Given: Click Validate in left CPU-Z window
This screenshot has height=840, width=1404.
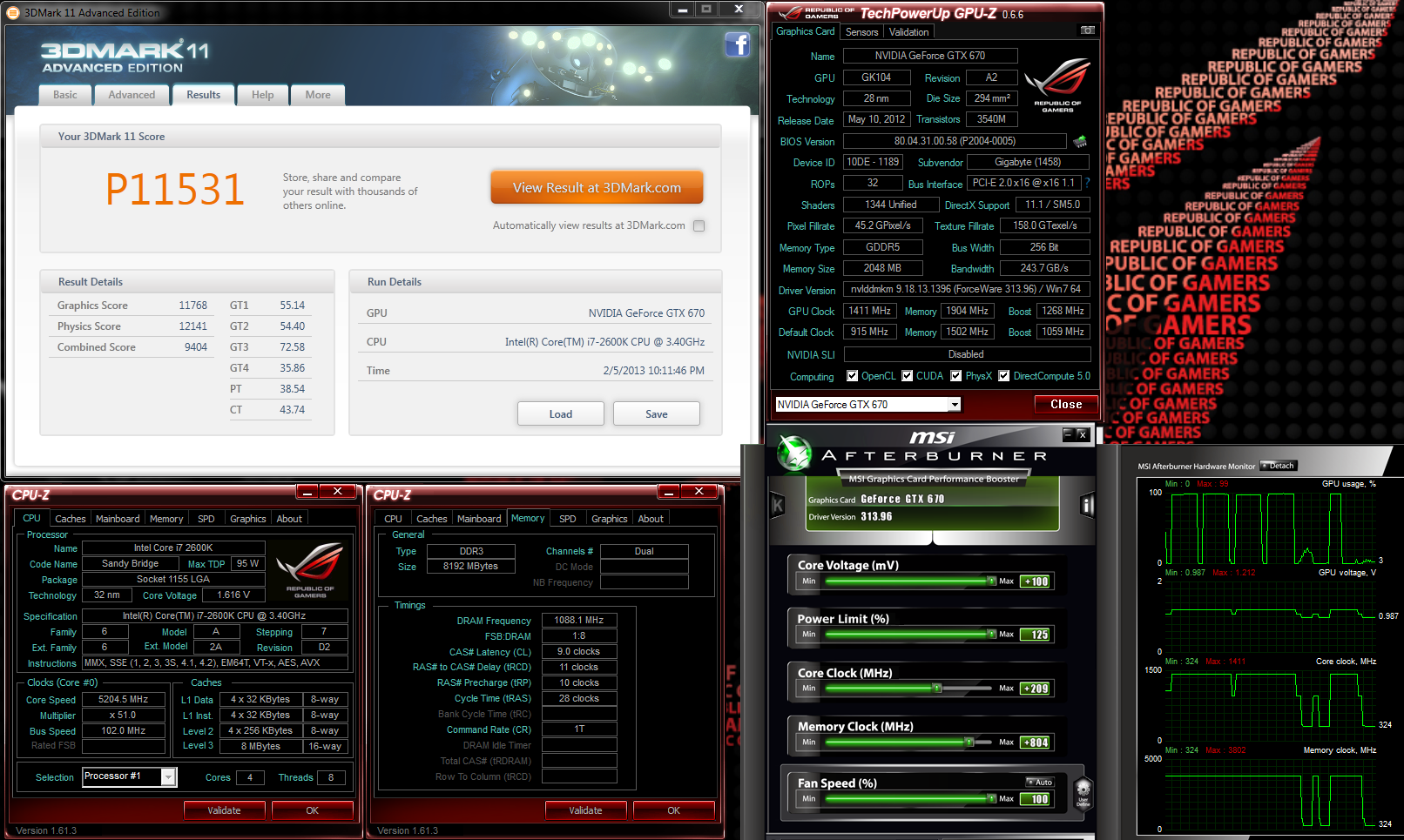Looking at the screenshot, I should point(224,810).
